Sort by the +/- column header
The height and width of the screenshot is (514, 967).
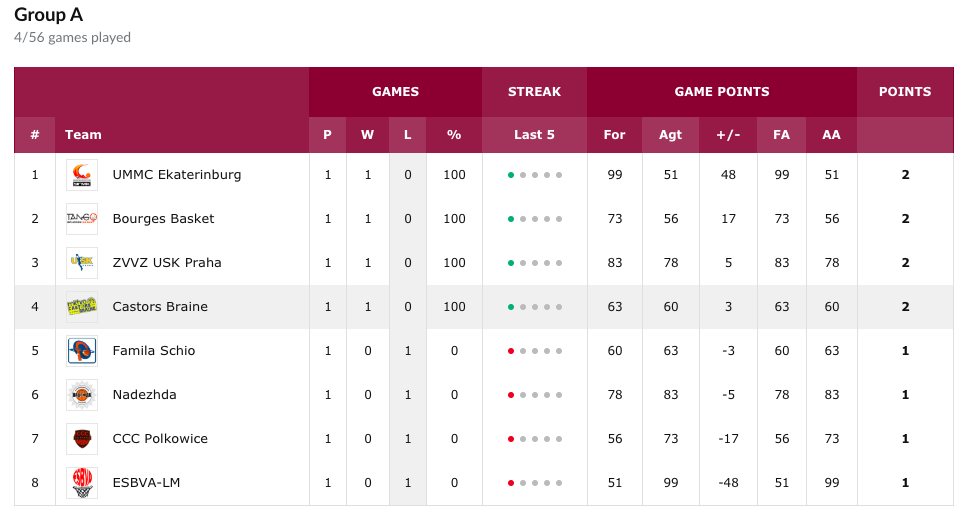tap(728, 135)
